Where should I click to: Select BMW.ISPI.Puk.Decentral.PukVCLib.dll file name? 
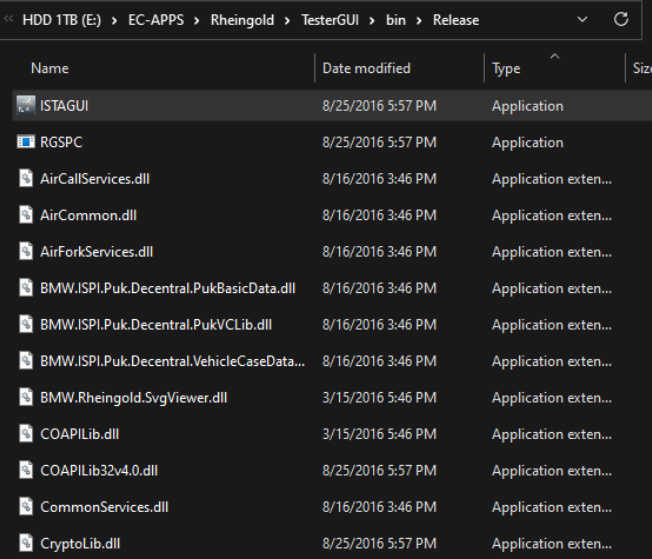click(156, 325)
